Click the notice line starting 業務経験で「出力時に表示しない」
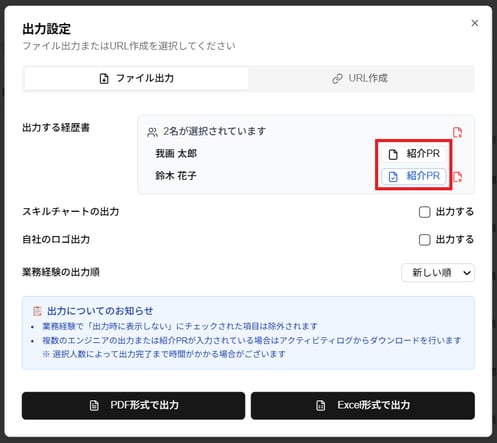497x443 pixels. tap(180, 326)
